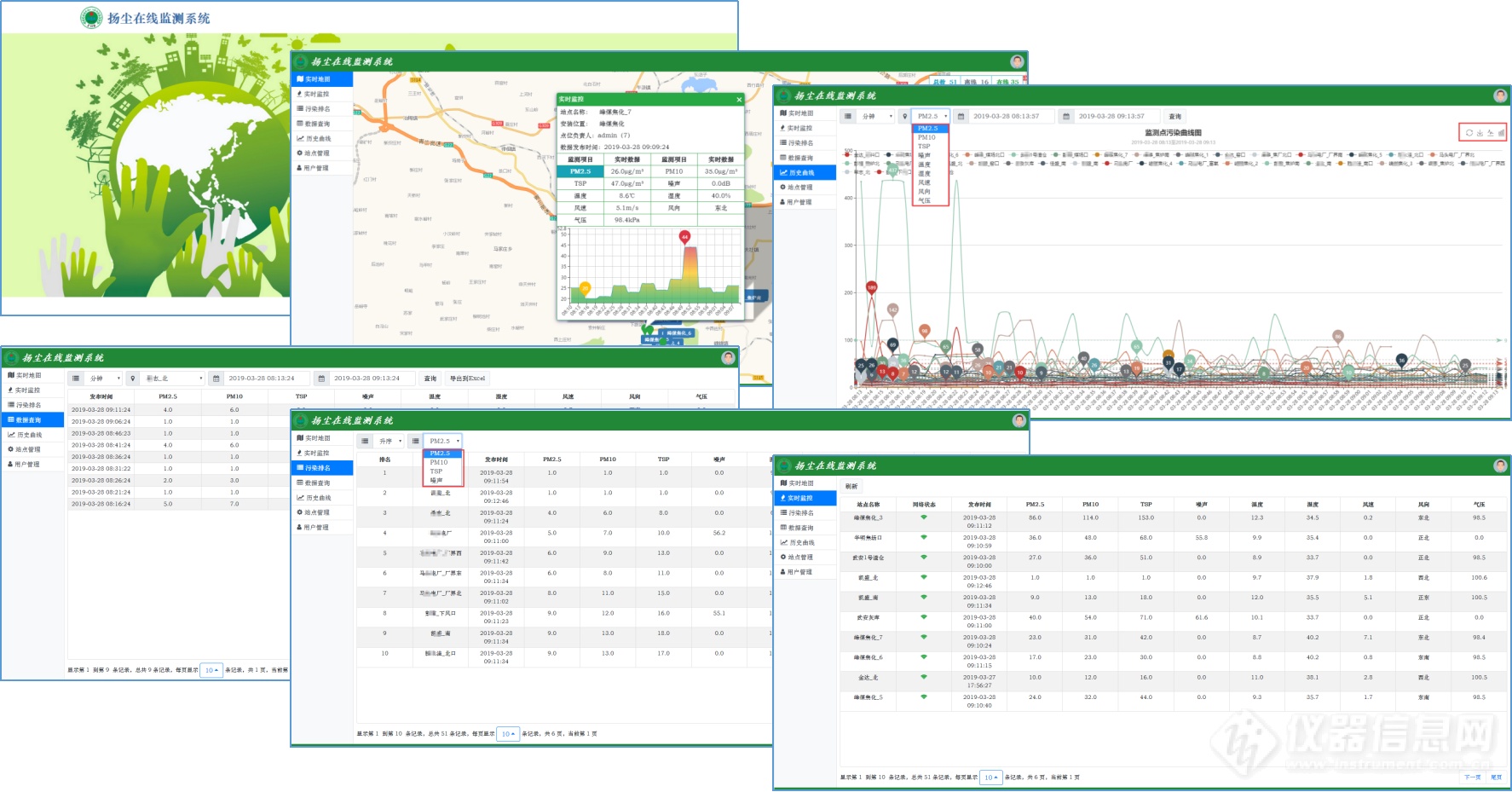
Task: Select 数据查询 in data query window sidebar
Action: coord(32,419)
